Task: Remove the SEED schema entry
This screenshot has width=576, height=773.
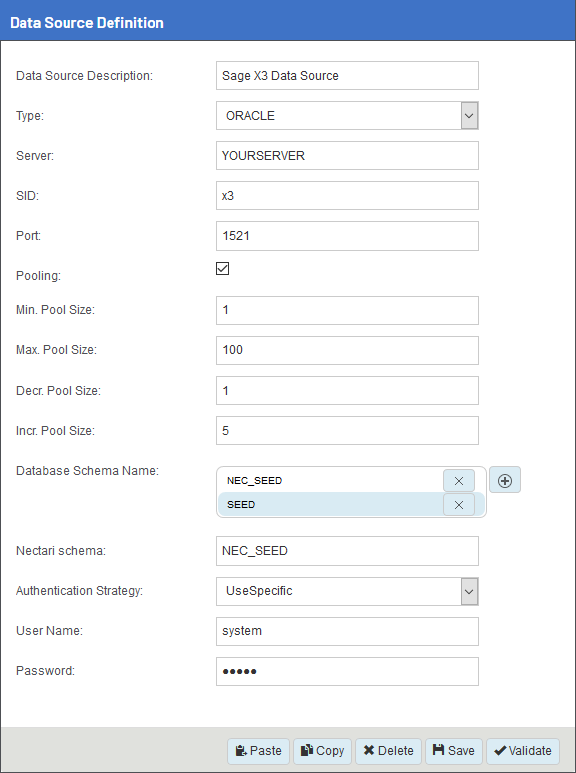Action: click(x=459, y=504)
